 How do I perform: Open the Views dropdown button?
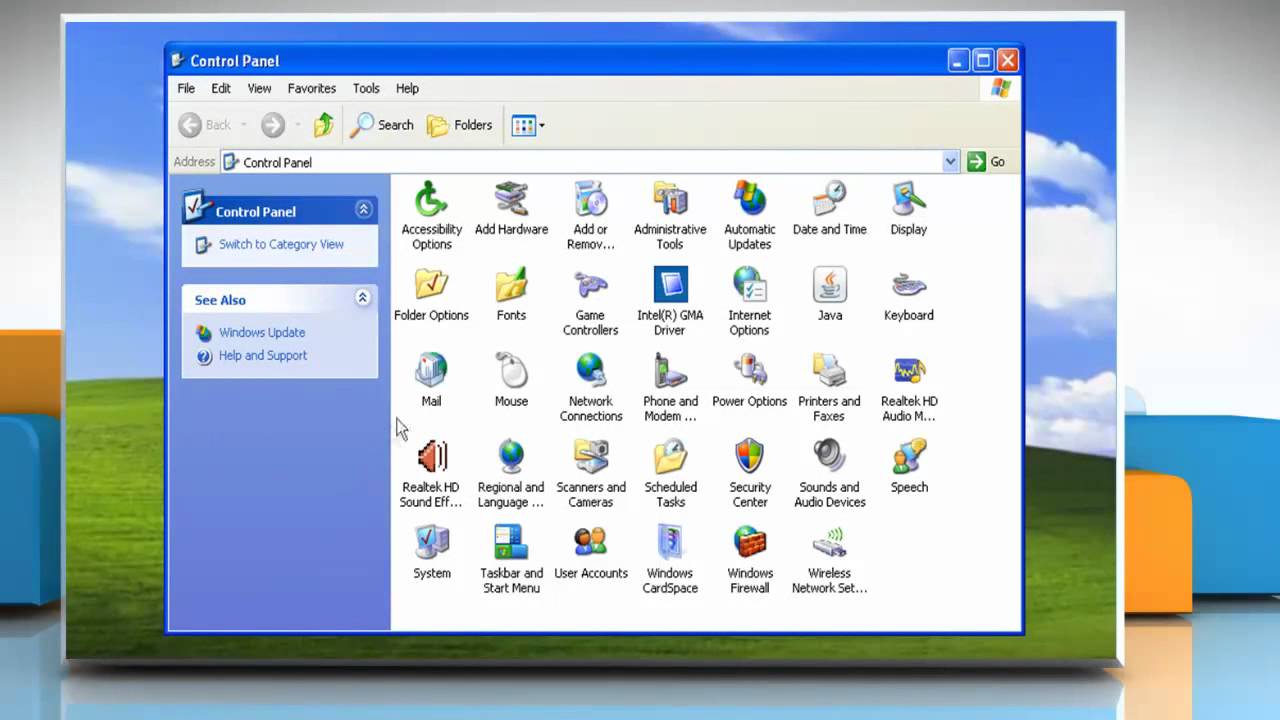pyautogui.click(x=528, y=125)
